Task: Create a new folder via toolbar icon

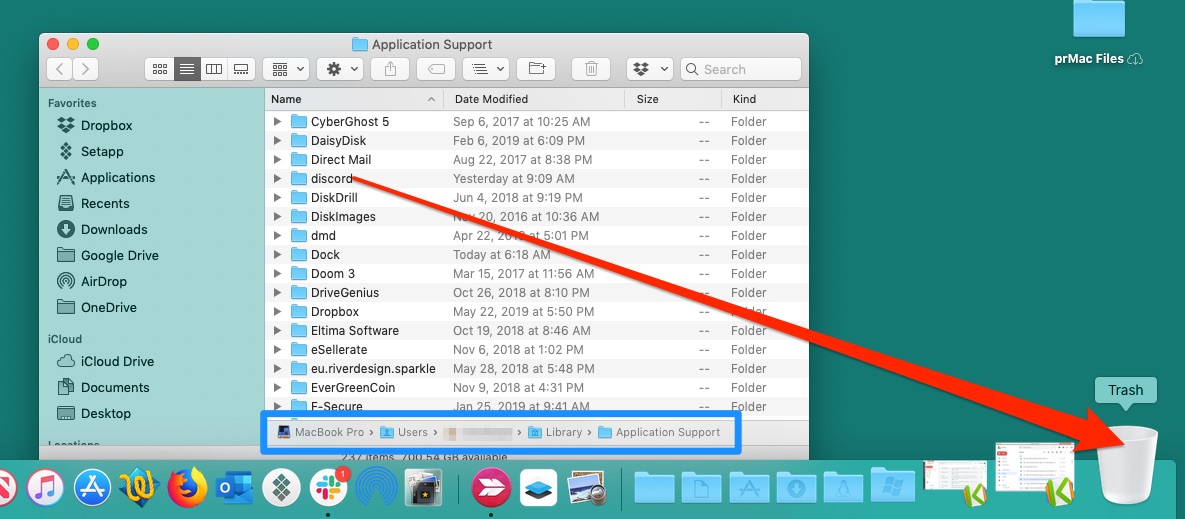Action: point(537,69)
